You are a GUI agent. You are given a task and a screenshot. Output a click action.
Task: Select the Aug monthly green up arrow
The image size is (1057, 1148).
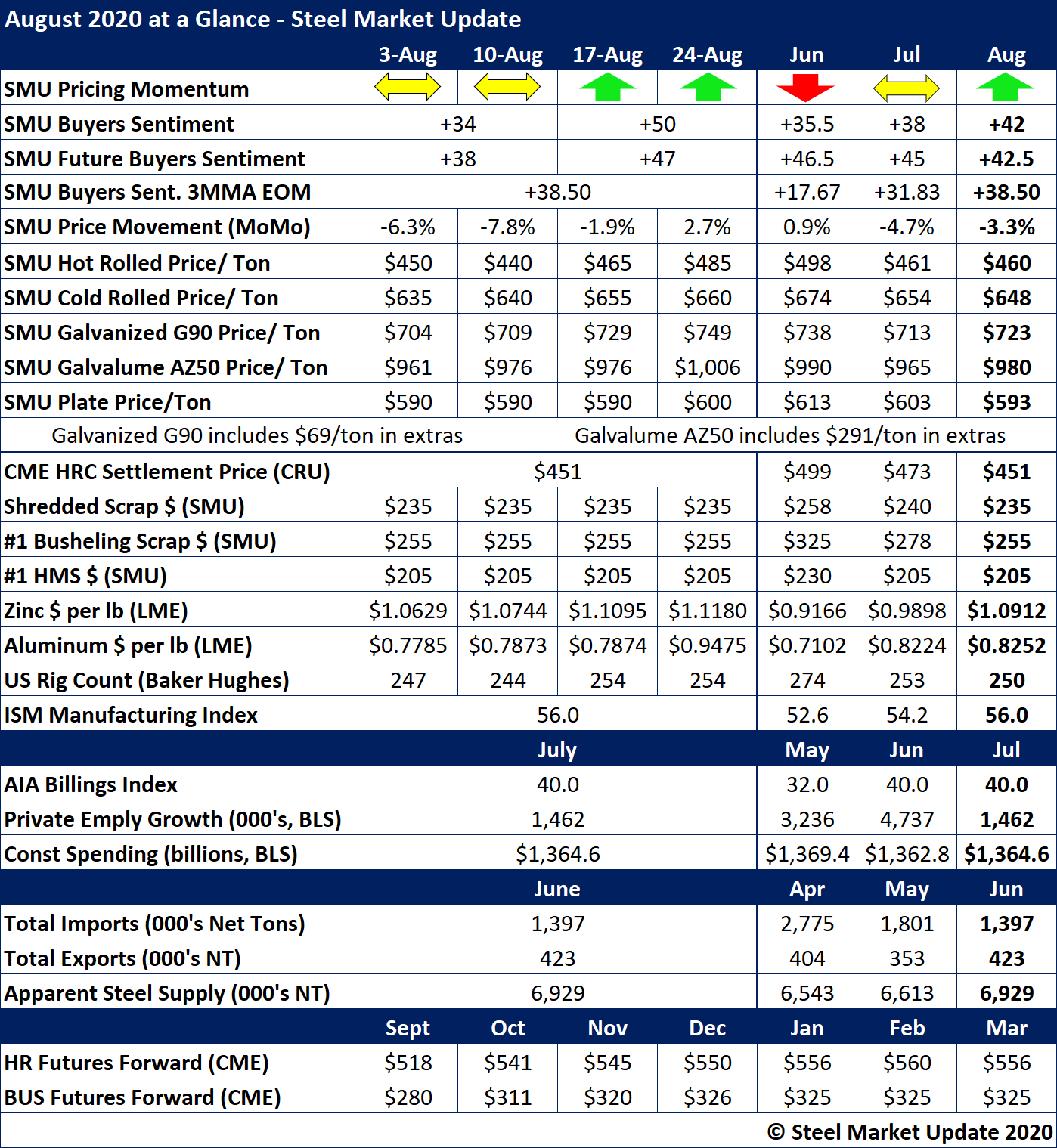point(1006,88)
